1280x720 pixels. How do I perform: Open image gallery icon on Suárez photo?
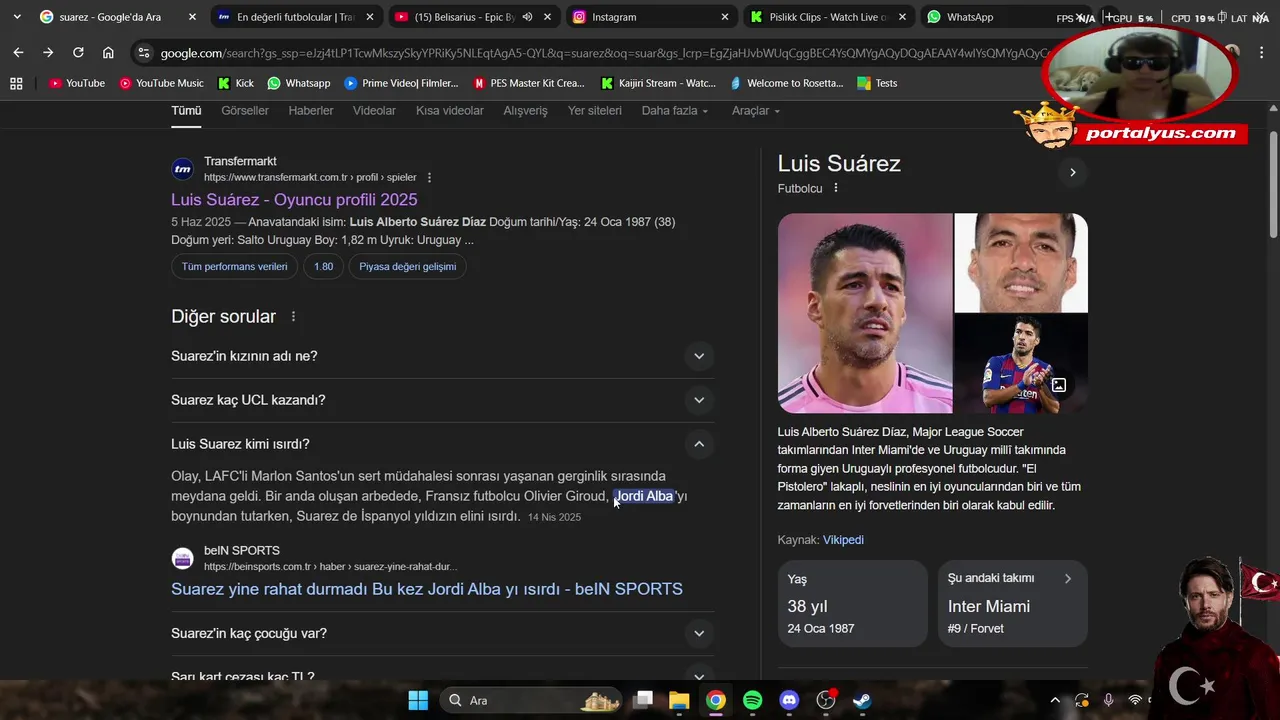coord(1058,385)
